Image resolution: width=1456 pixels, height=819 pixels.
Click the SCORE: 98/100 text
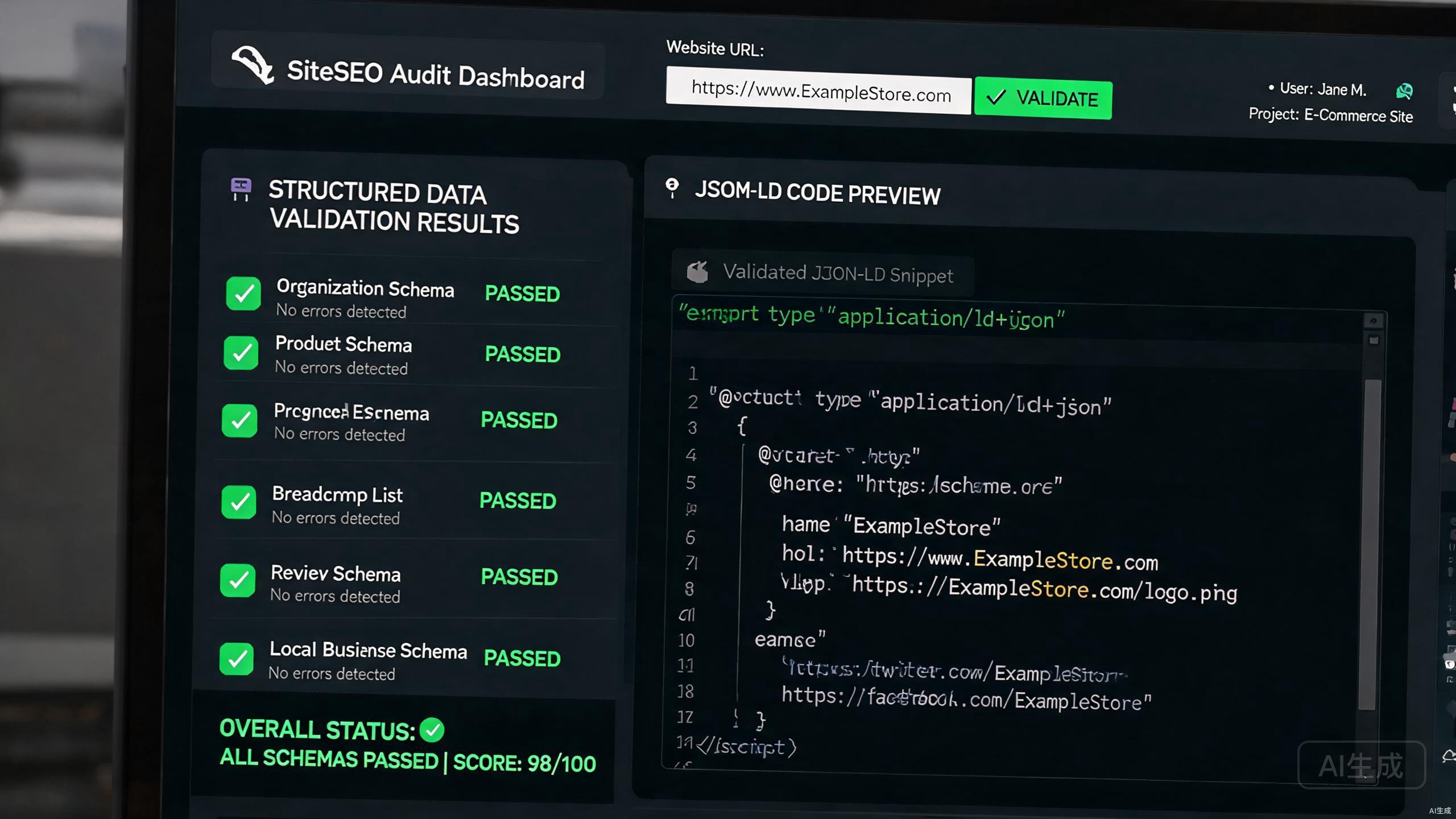(524, 763)
